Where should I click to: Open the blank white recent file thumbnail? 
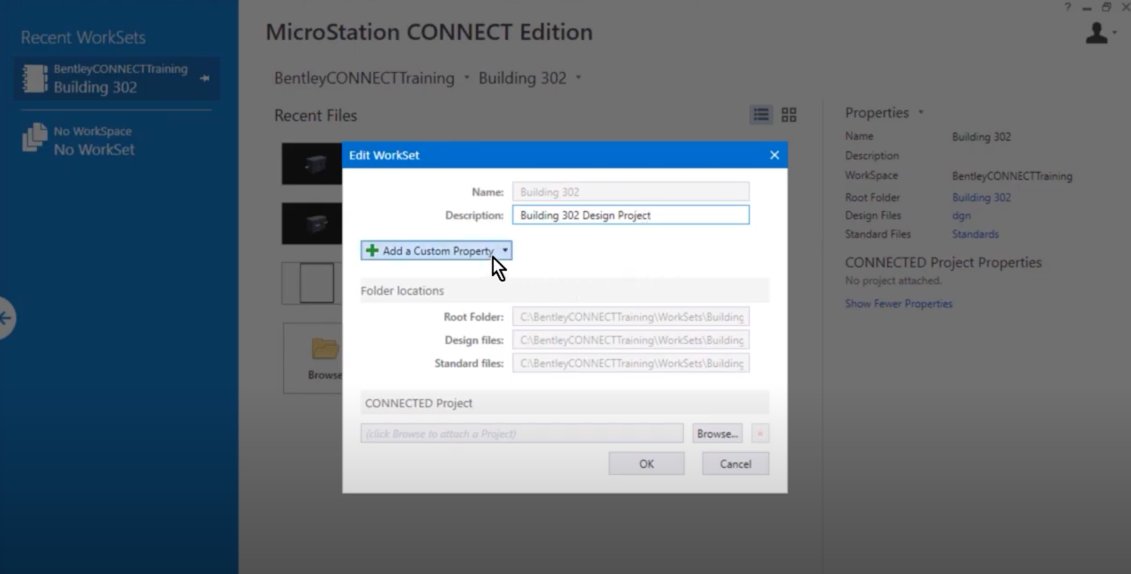(x=312, y=283)
